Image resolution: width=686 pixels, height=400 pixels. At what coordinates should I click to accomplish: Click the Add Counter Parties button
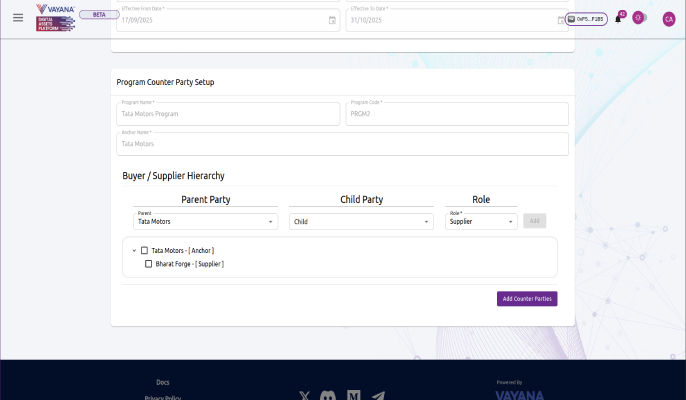click(x=527, y=299)
